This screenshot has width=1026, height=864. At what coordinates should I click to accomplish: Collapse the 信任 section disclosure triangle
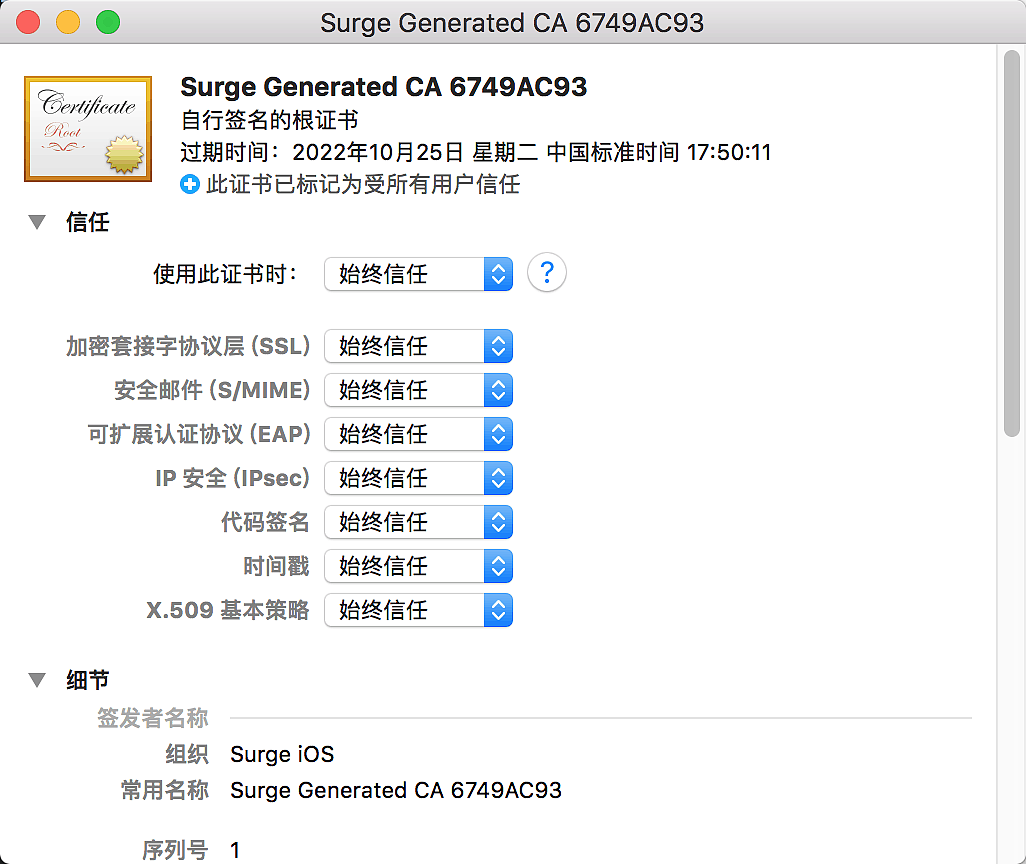pos(38,222)
